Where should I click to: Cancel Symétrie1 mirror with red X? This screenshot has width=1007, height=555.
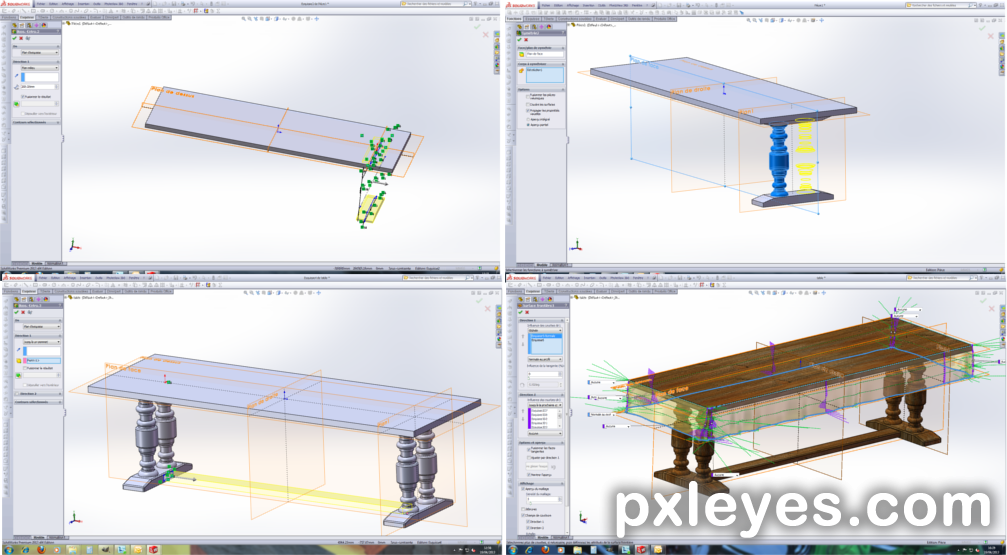coord(526,40)
